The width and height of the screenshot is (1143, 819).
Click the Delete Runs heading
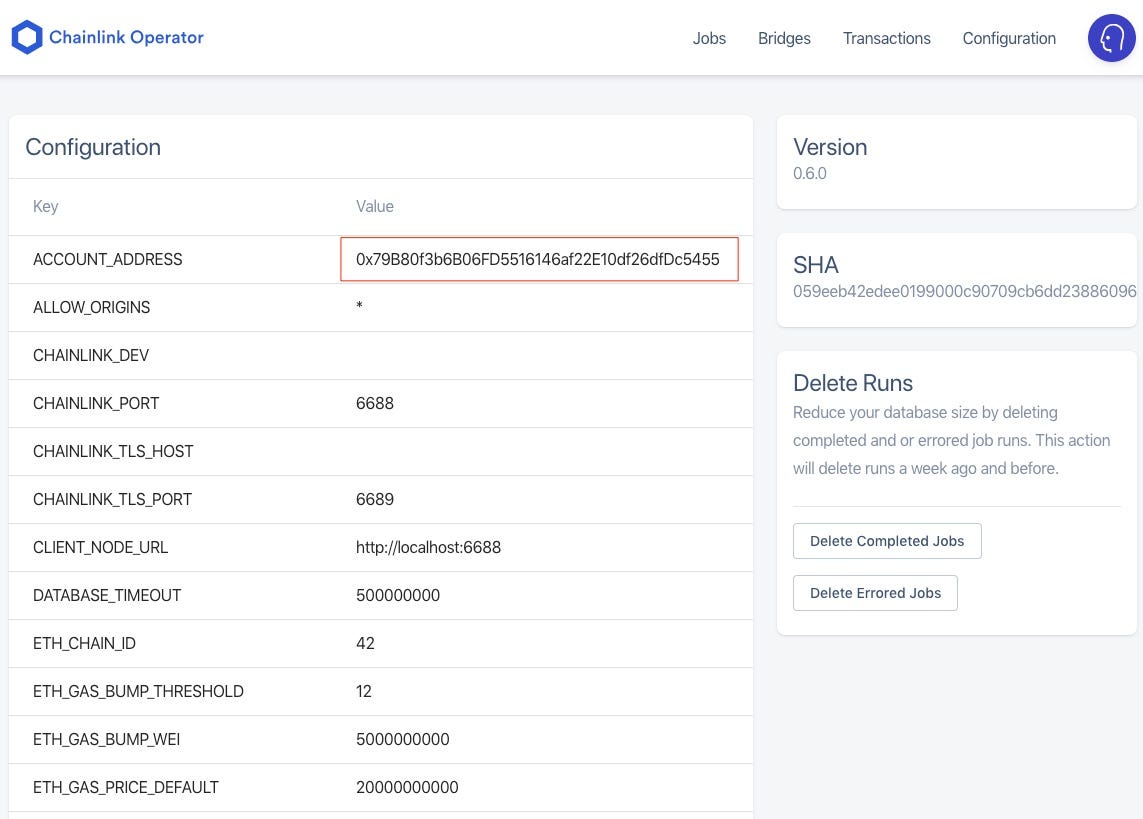(853, 383)
